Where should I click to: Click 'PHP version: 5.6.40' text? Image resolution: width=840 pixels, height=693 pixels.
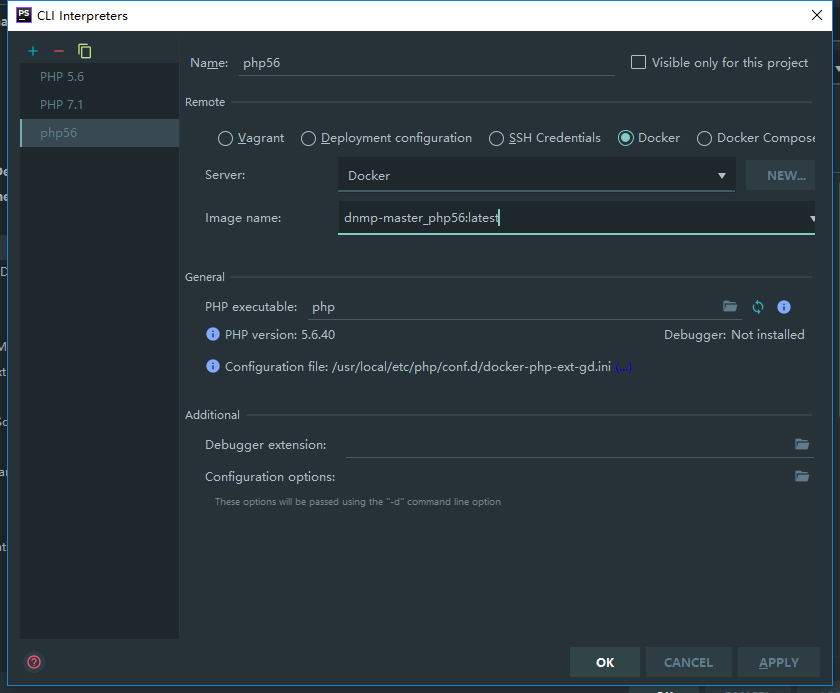pos(280,335)
